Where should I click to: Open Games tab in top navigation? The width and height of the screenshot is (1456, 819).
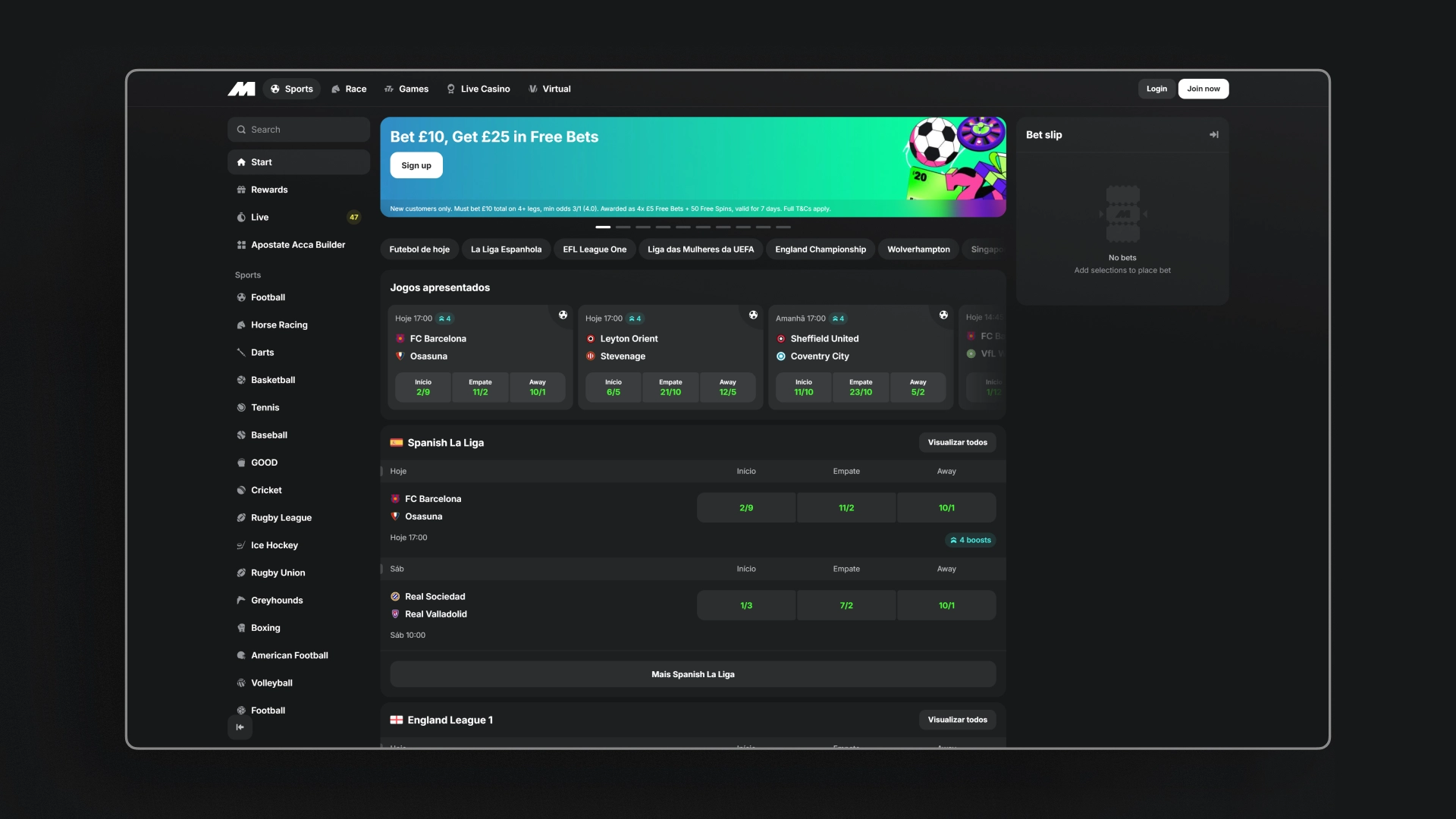tap(406, 89)
